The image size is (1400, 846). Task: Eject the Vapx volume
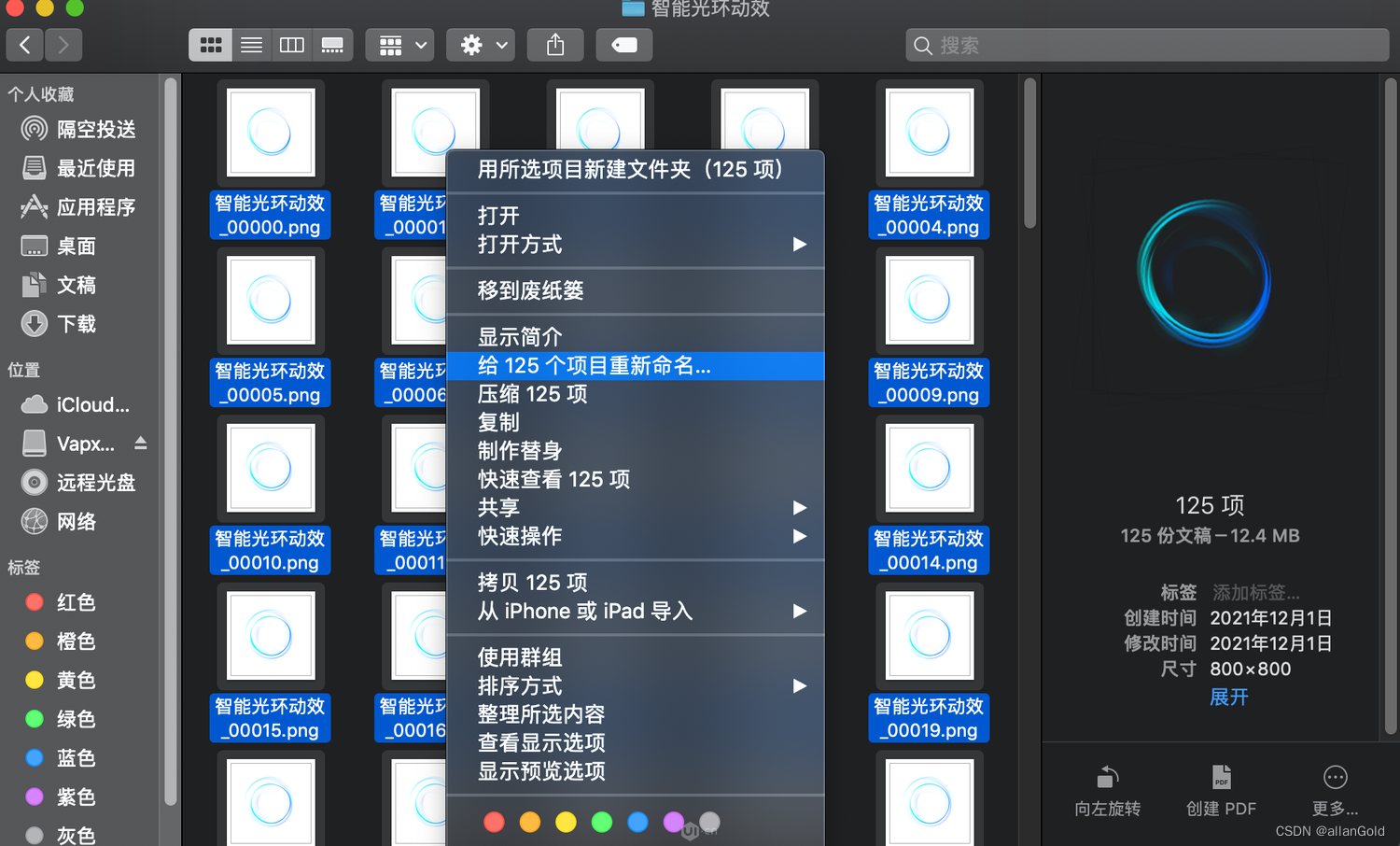click(x=142, y=444)
